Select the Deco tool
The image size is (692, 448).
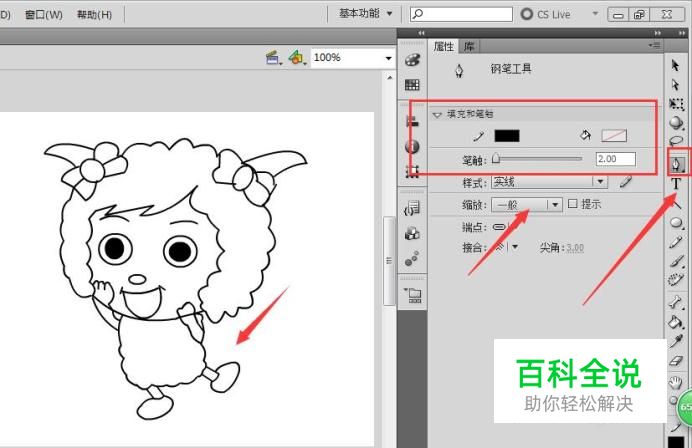[676, 279]
